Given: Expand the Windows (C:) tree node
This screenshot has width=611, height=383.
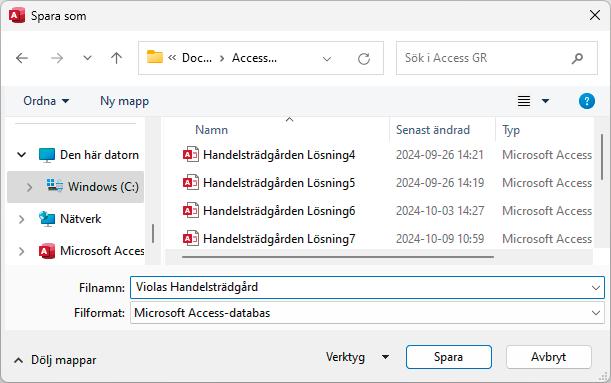Looking at the screenshot, I should tap(29, 187).
